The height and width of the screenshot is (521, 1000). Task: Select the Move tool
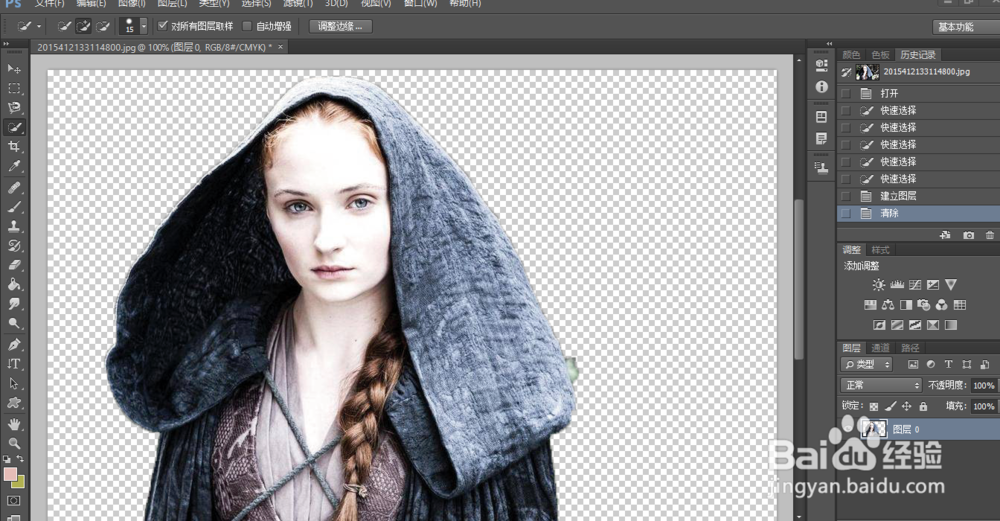(14, 68)
